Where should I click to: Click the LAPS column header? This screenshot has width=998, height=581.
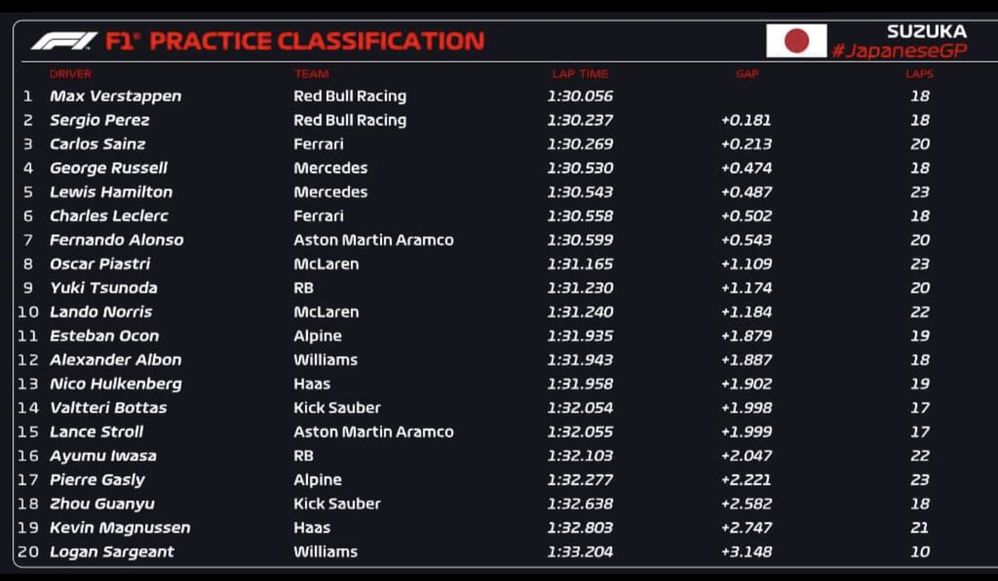tap(919, 74)
